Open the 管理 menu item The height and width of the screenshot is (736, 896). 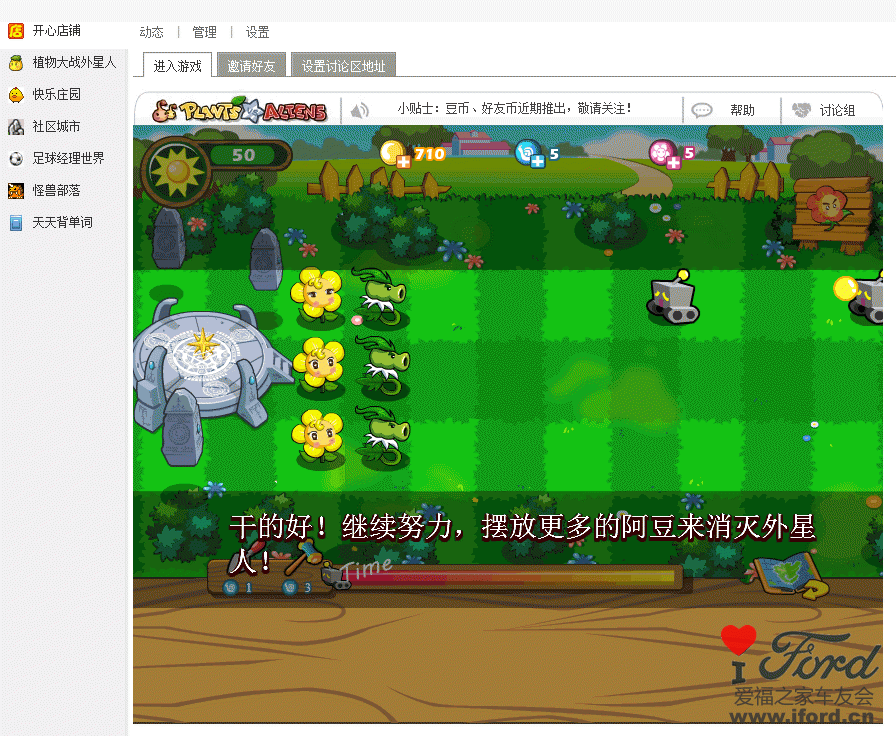pyautogui.click(x=205, y=33)
